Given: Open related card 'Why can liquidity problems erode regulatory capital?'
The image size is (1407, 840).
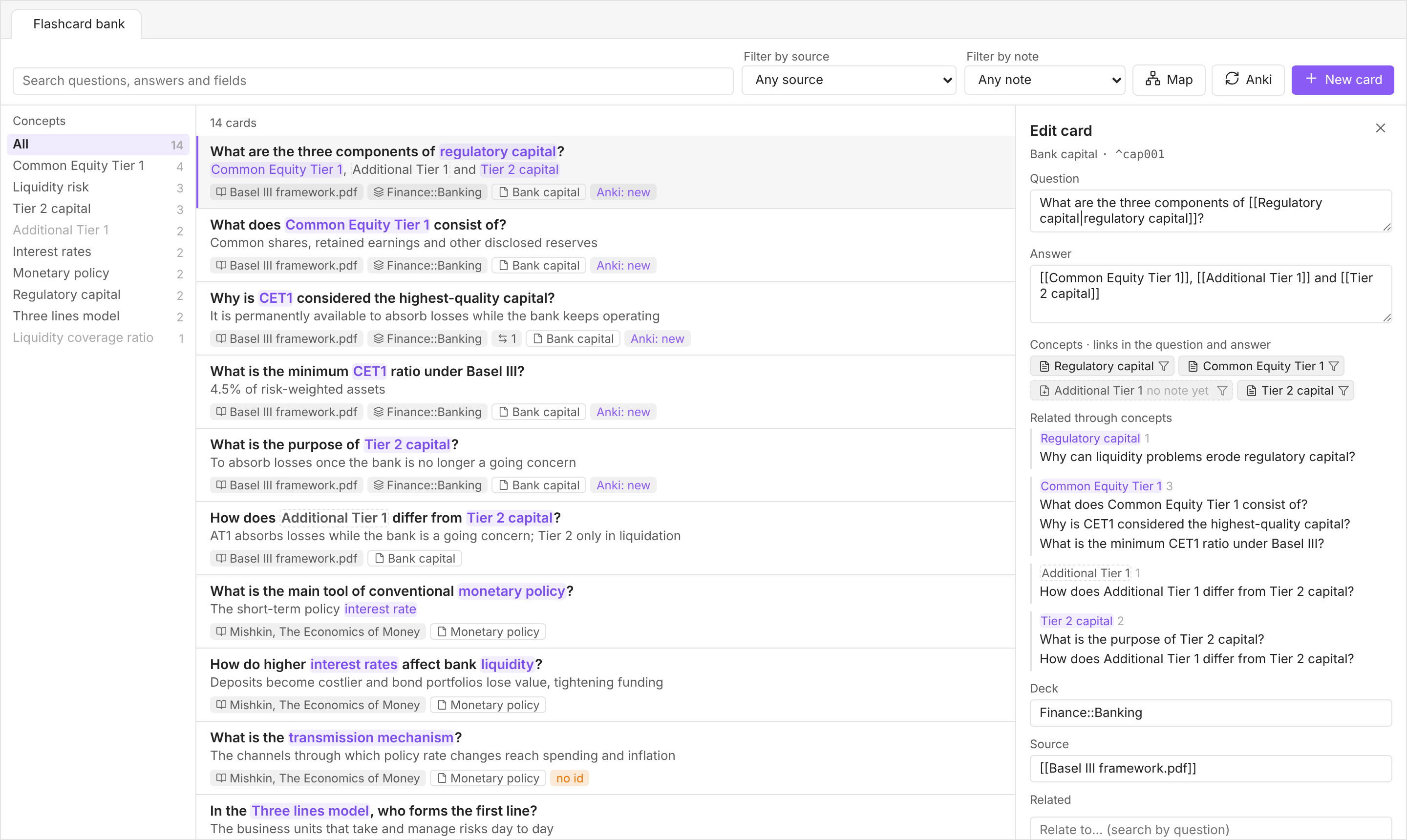Looking at the screenshot, I should (x=1197, y=457).
